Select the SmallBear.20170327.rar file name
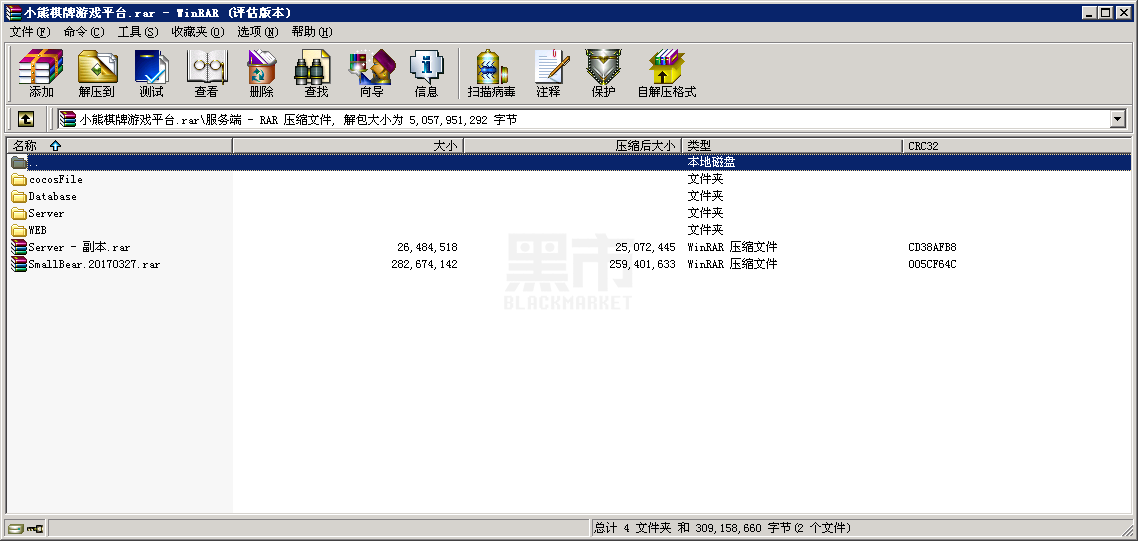 (x=94, y=264)
